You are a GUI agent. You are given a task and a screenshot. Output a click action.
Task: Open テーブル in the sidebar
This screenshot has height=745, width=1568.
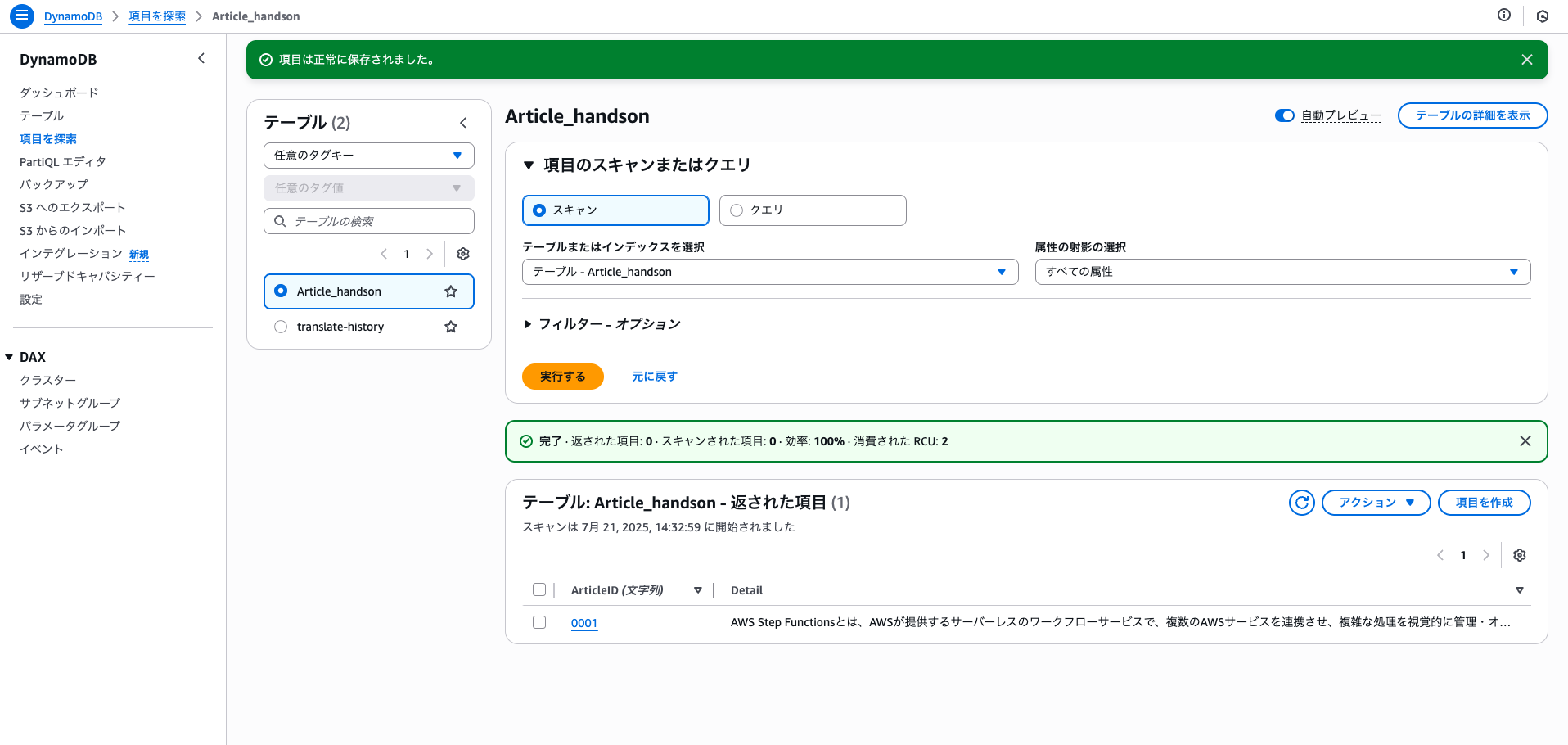42,116
